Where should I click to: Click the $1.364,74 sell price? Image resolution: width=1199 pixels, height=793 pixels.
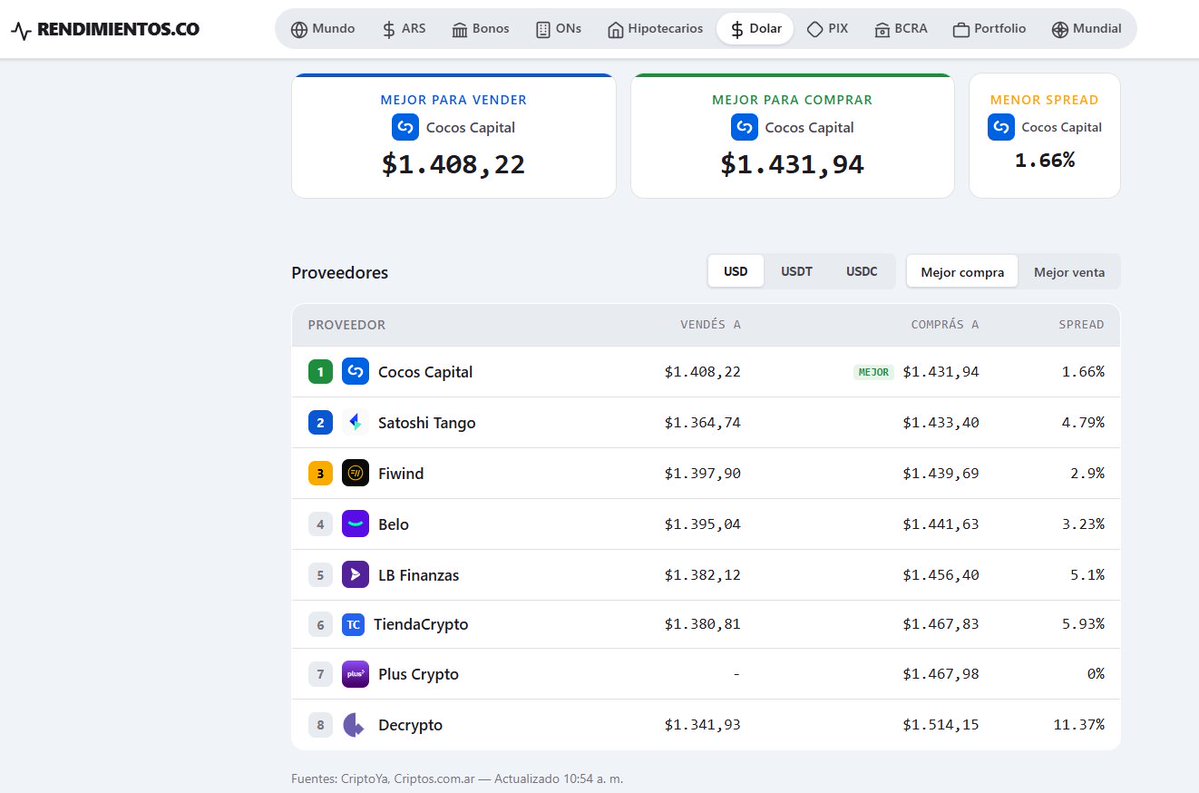(x=702, y=422)
